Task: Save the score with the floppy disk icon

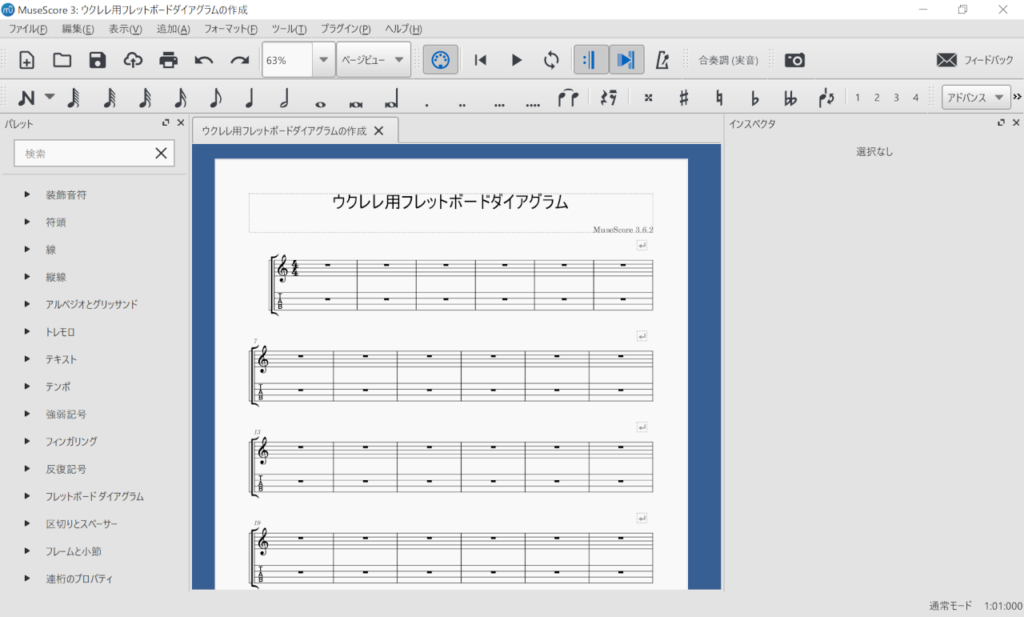Action: pyautogui.click(x=97, y=60)
